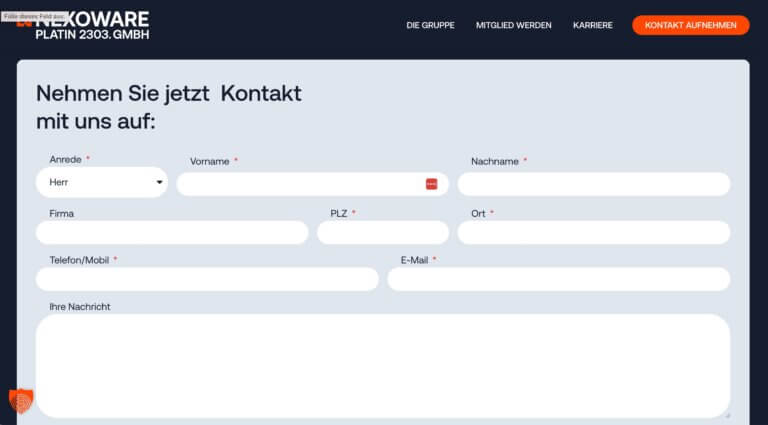Viewport: 768px width, 425px height.
Task: Select the PLZ input field
Action: click(383, 232)
